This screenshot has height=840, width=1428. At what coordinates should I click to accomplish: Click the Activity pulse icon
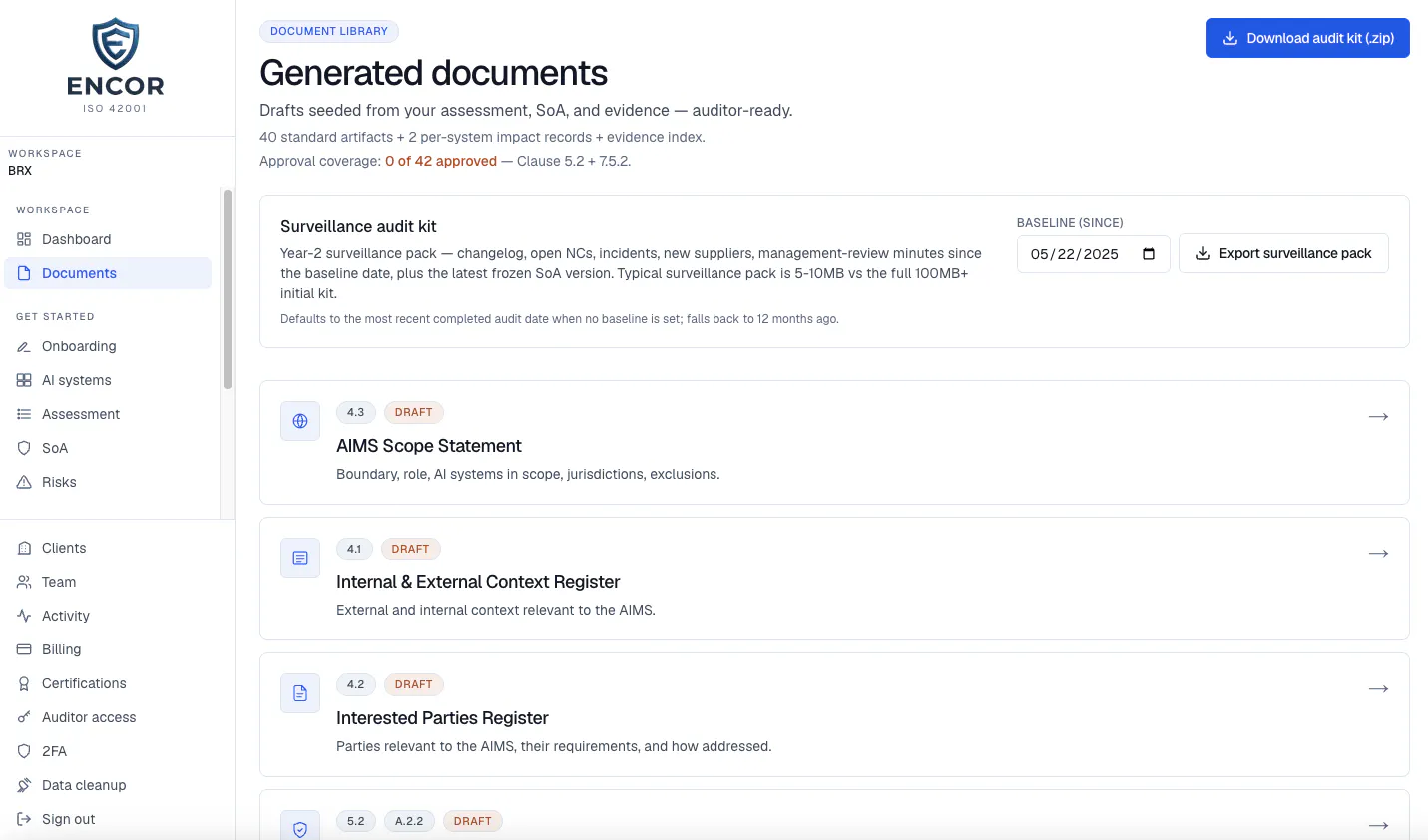click(x=24, y=616)
